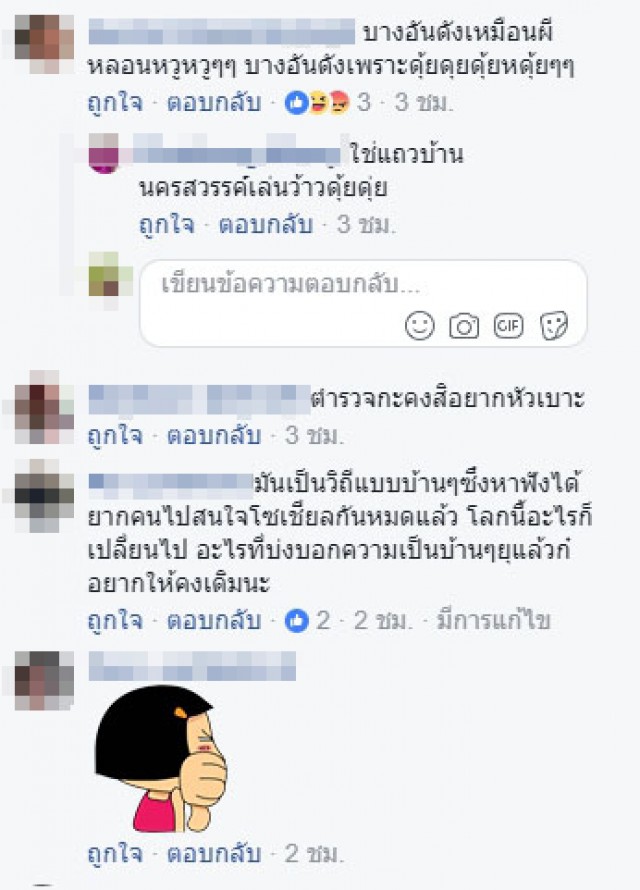The width and height of the screenshot is (640, 890).
Task: Open sticker picker in reply box
Action: [x=554, y=326]
